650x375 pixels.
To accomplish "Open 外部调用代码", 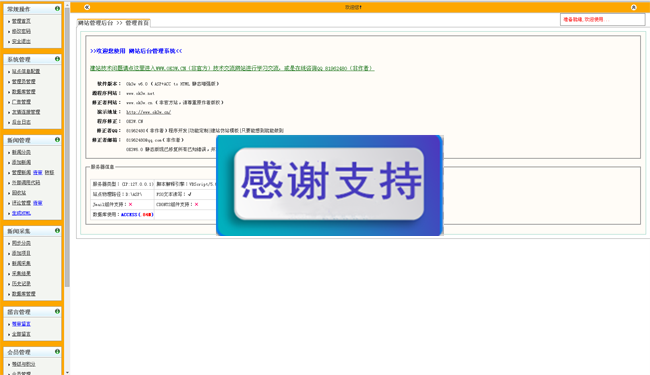I will point(26,183).
